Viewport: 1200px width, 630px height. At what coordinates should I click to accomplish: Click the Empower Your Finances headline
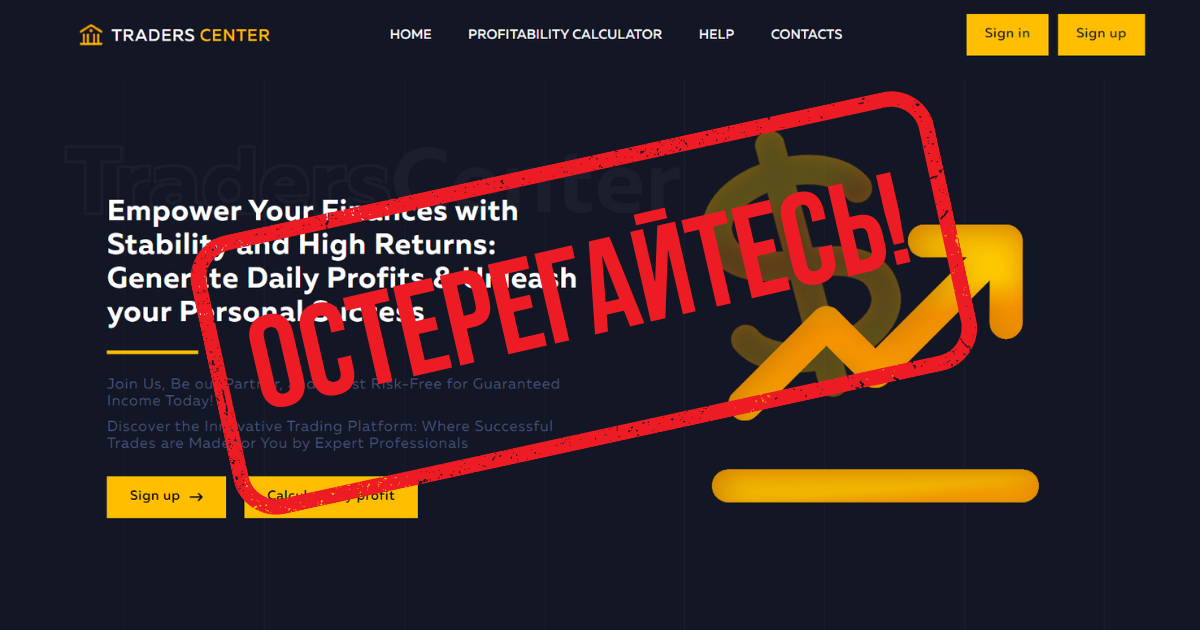click(x=342, y=262)
